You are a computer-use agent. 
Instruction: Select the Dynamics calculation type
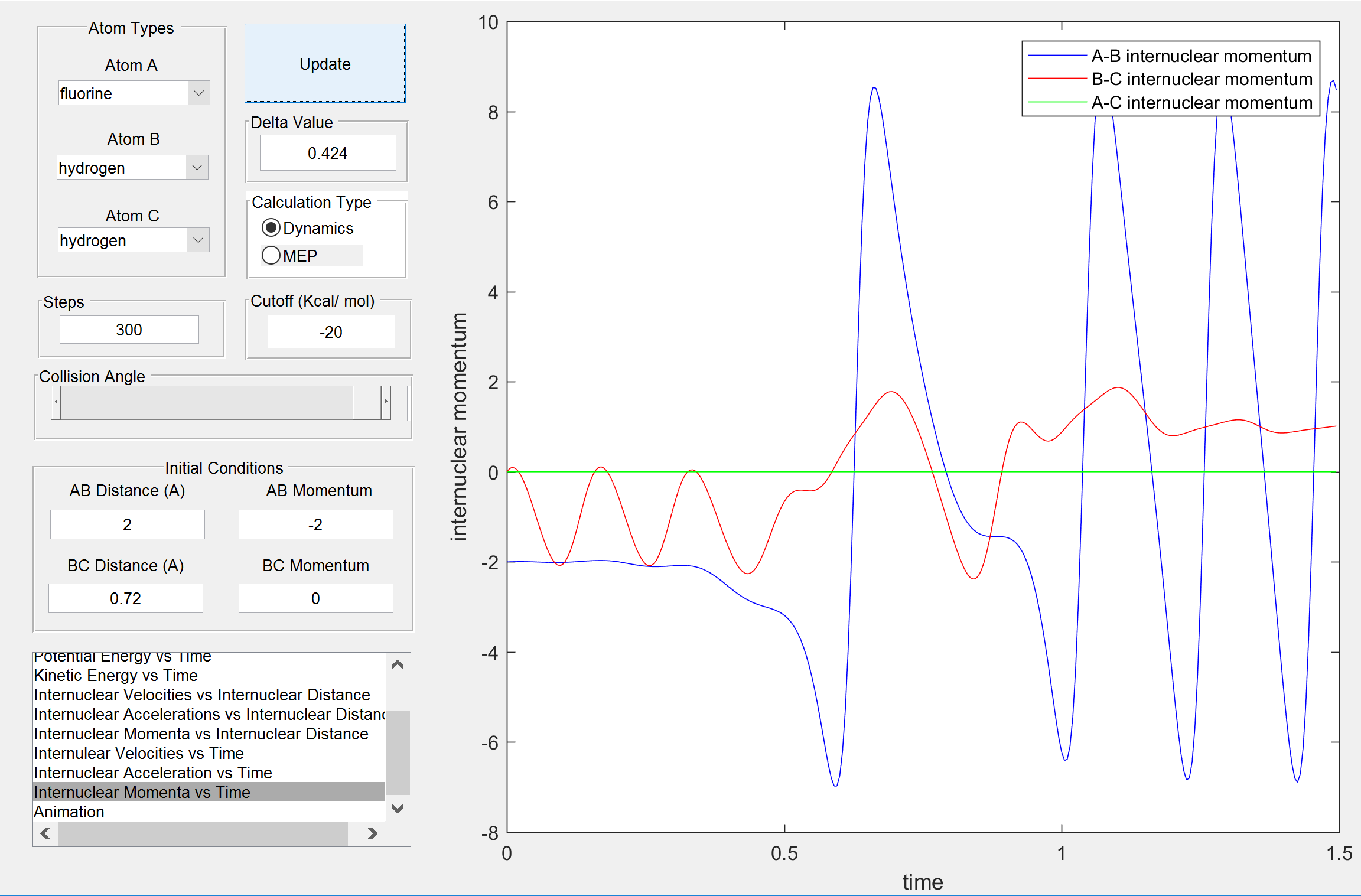tap(307, 228)
